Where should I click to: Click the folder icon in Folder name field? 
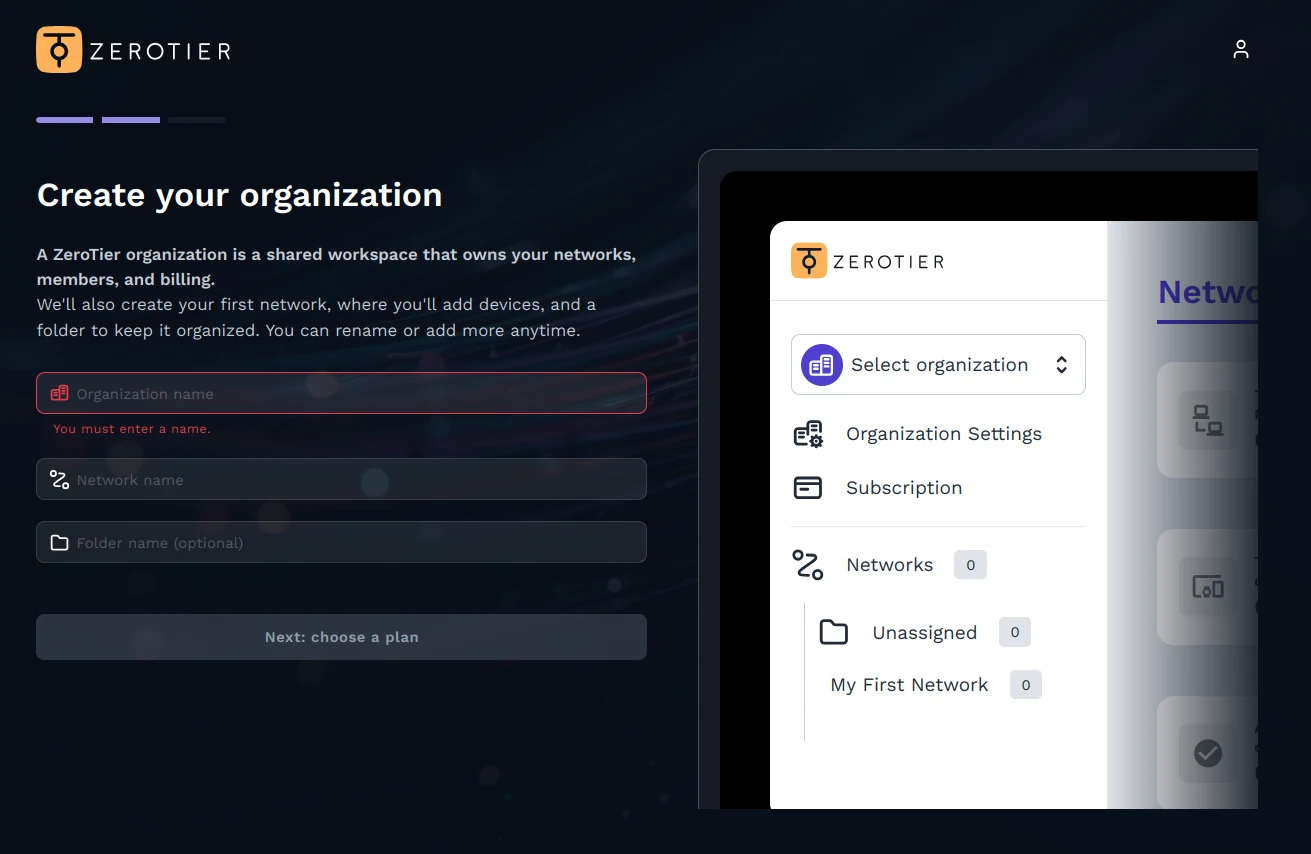click(59, 542)
